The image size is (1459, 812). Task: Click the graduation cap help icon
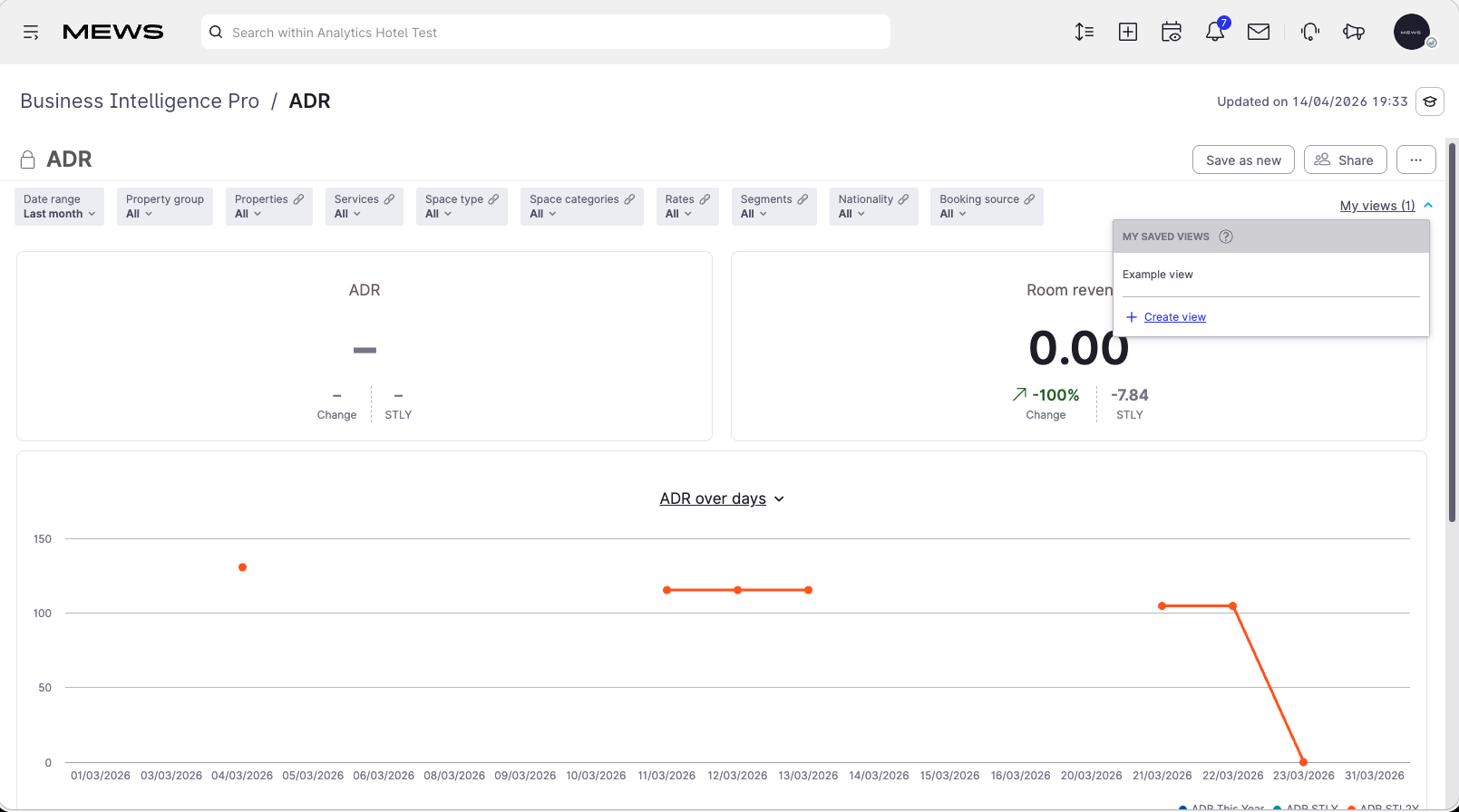[x=1430, y=101]
